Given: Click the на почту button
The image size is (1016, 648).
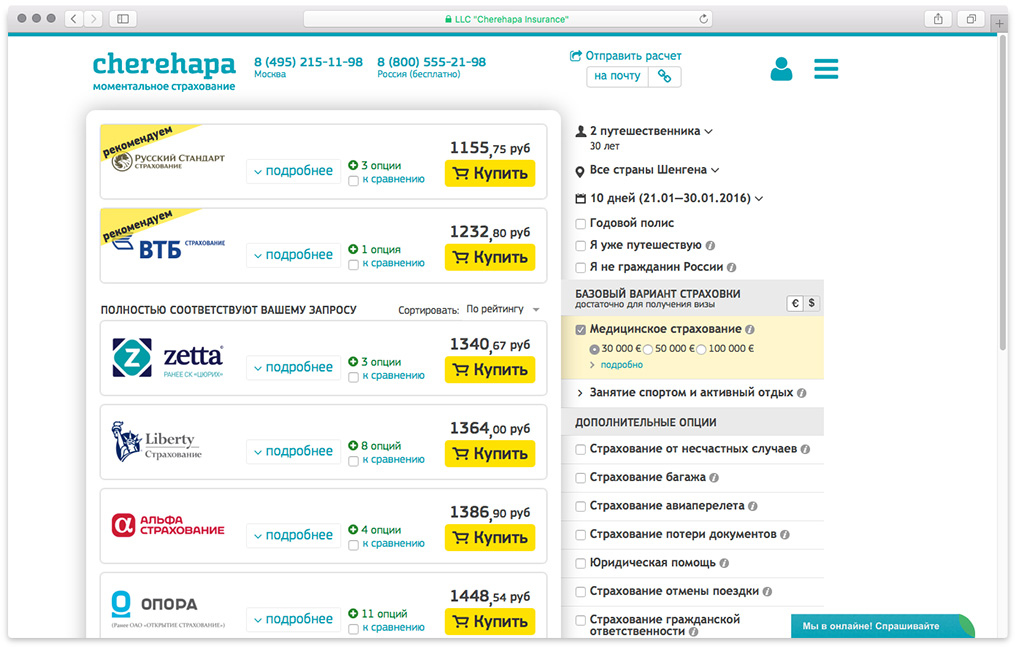Looking at the screenshot, I should pyautogui.click(x=616, y=76).
